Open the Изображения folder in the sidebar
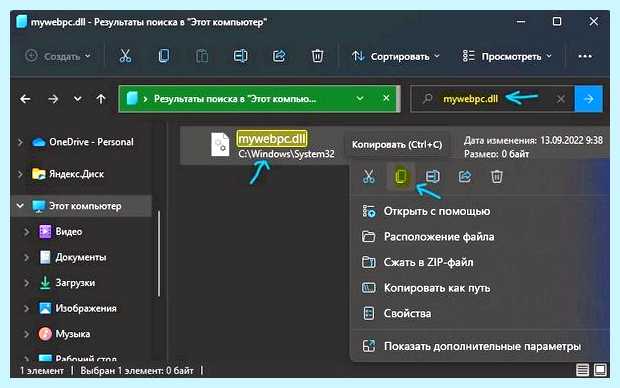This screenshot has height=388, width=620. click(85, 309)
